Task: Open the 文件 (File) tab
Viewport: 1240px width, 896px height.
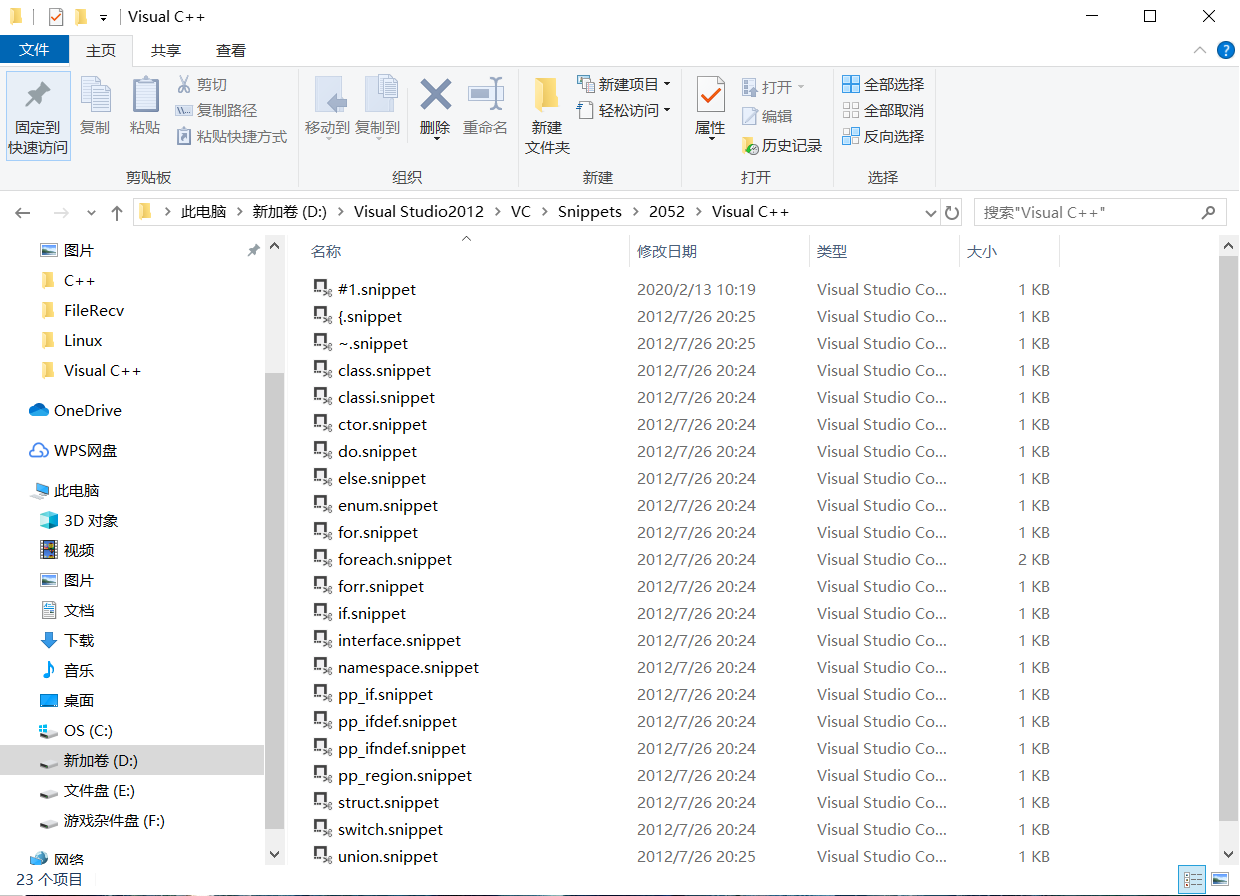Action: pyautogui.click(x=34, y=50)
